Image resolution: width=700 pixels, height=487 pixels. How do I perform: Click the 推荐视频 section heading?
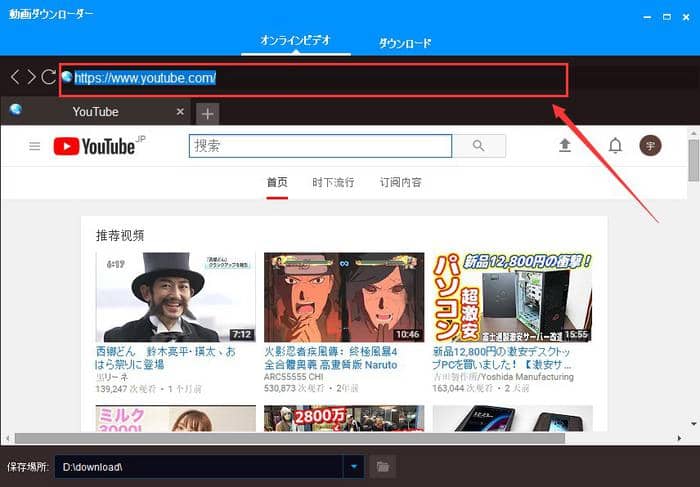(x=120, y=235)
